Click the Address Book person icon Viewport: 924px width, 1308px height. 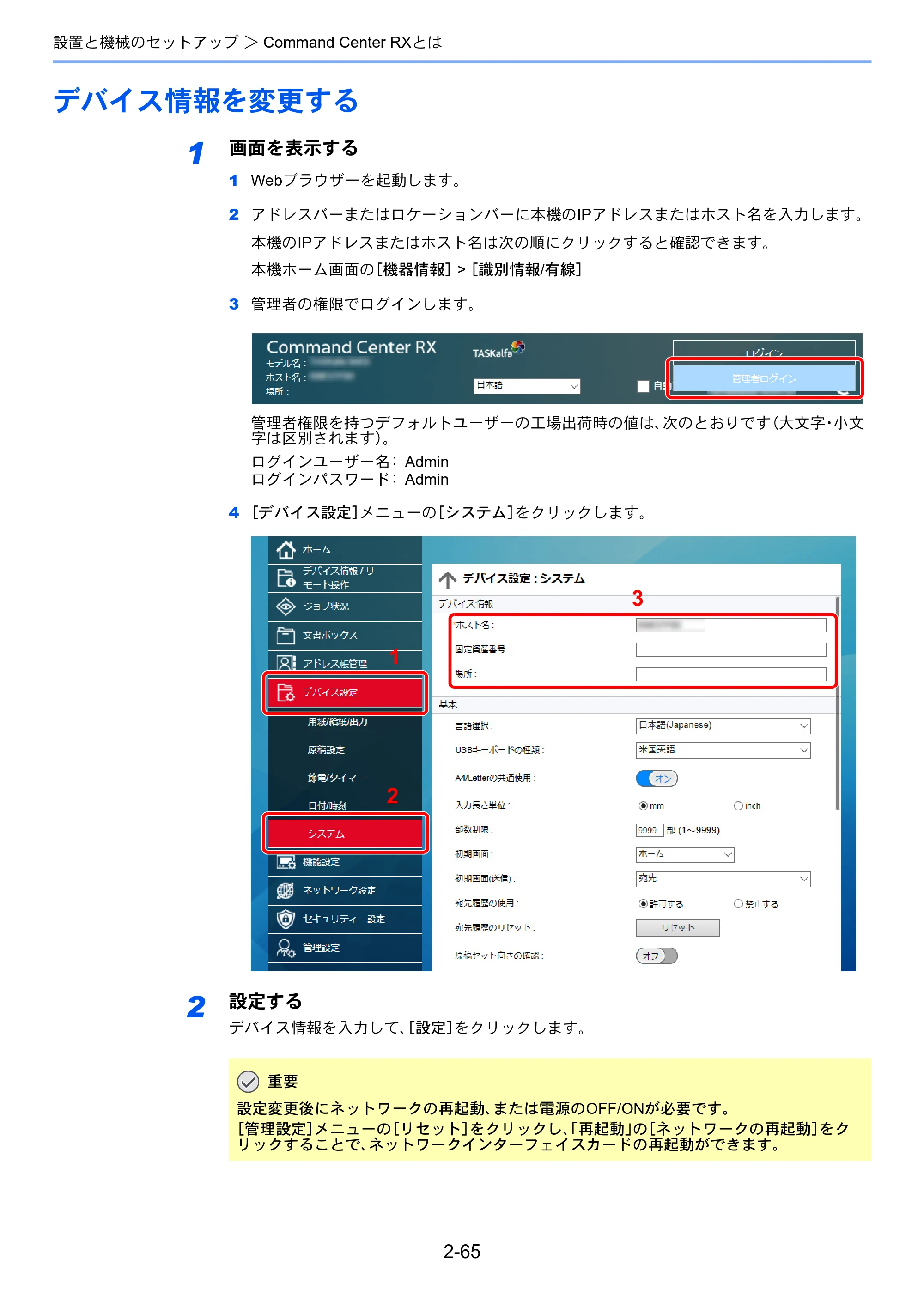[286, 663]
